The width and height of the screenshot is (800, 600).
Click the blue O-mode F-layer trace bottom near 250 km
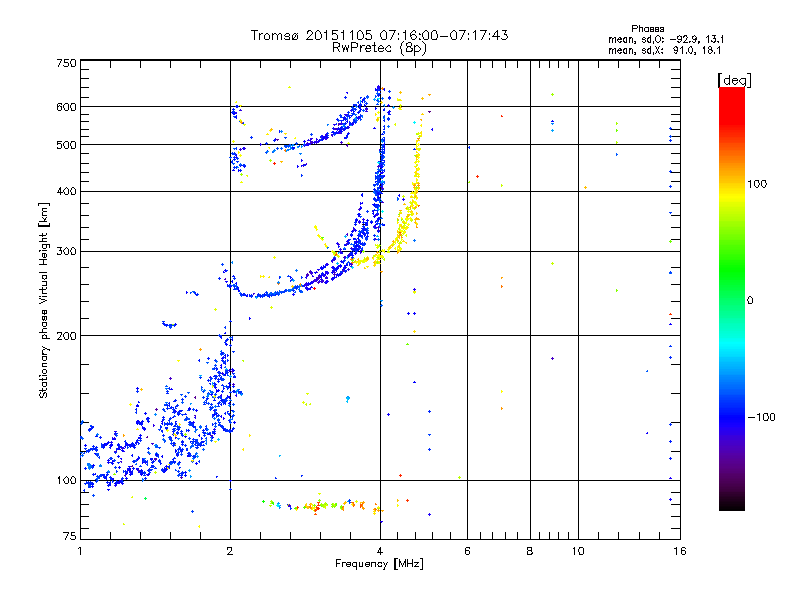tap(265, 294)
